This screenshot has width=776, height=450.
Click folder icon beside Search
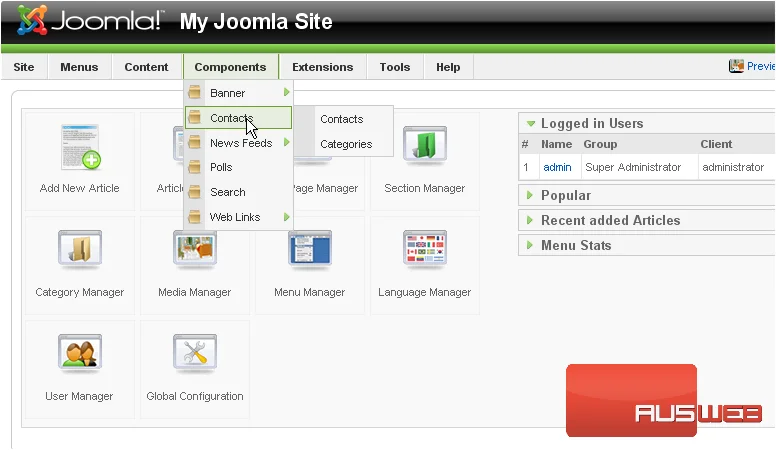[x=194, y=192]
